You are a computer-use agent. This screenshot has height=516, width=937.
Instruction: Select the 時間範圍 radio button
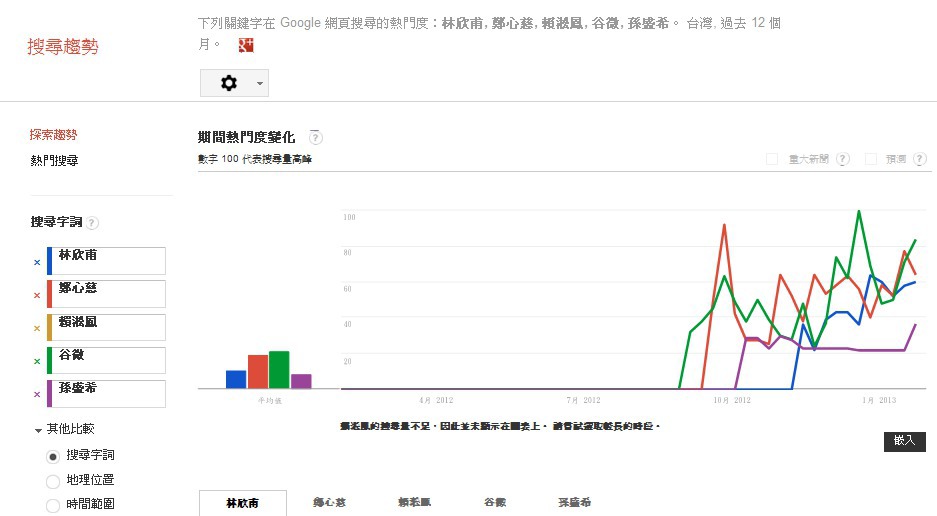(x=53, y=505)
